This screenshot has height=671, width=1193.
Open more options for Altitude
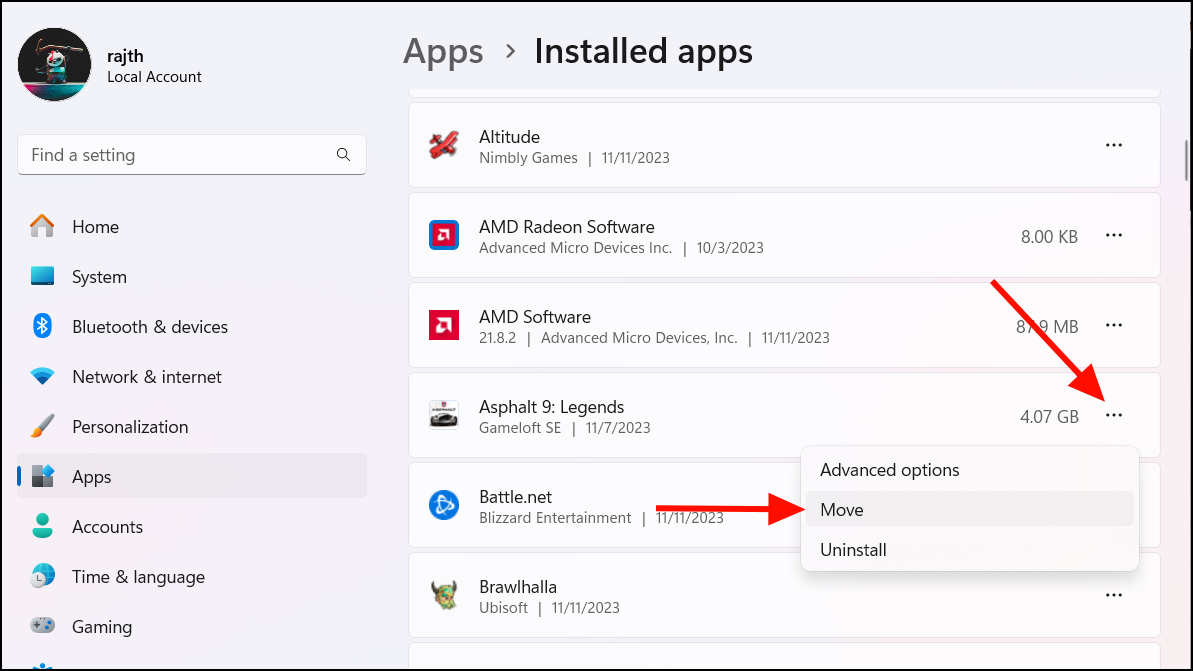point(1114,145)
